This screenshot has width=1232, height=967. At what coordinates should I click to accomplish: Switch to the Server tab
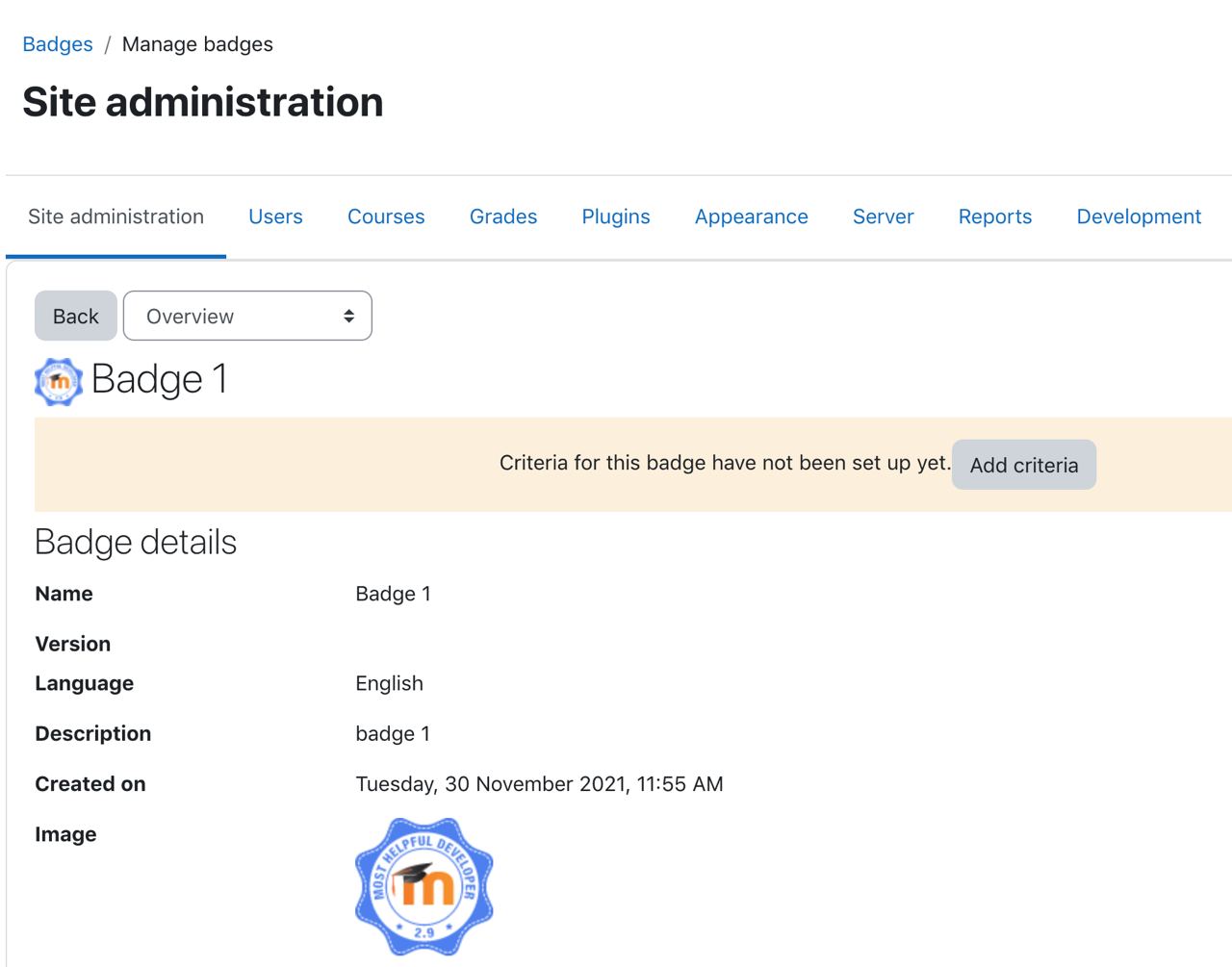point(884,216)
